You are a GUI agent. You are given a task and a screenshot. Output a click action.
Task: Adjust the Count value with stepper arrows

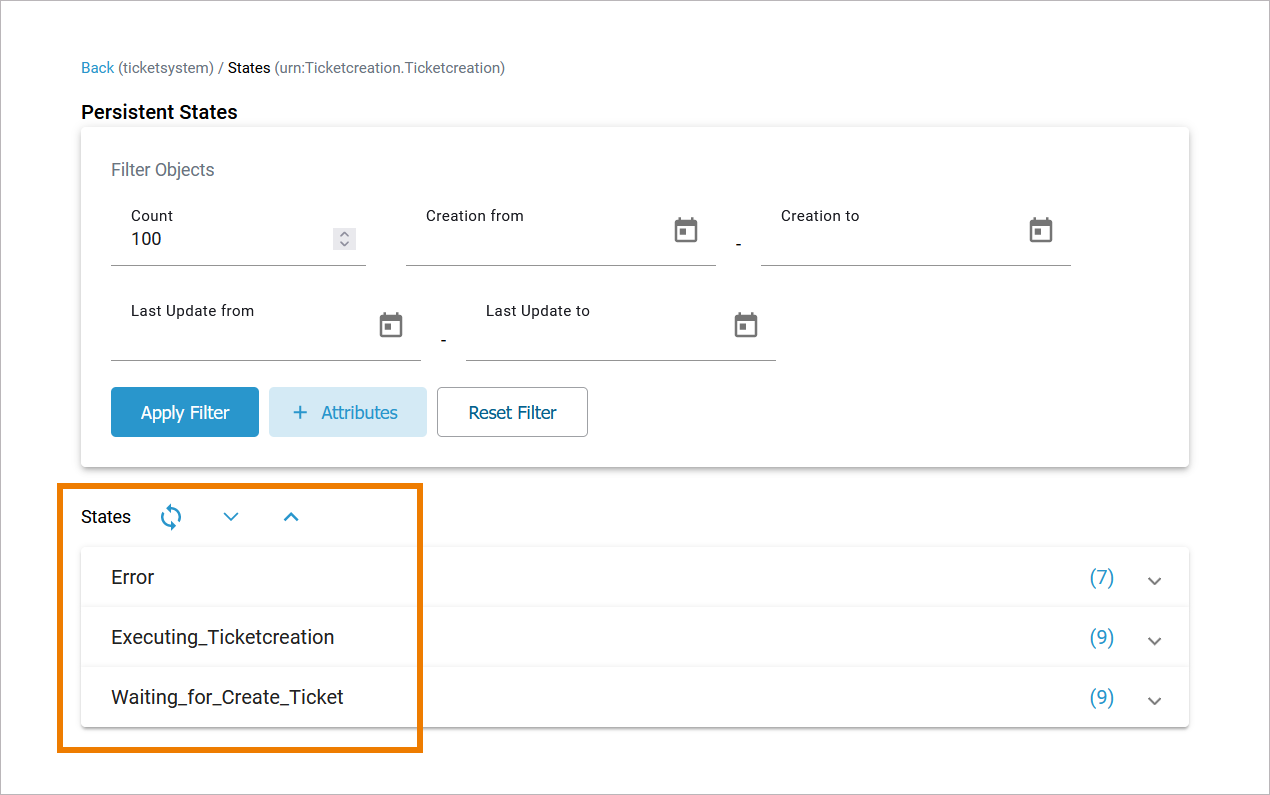coord(344,239)
